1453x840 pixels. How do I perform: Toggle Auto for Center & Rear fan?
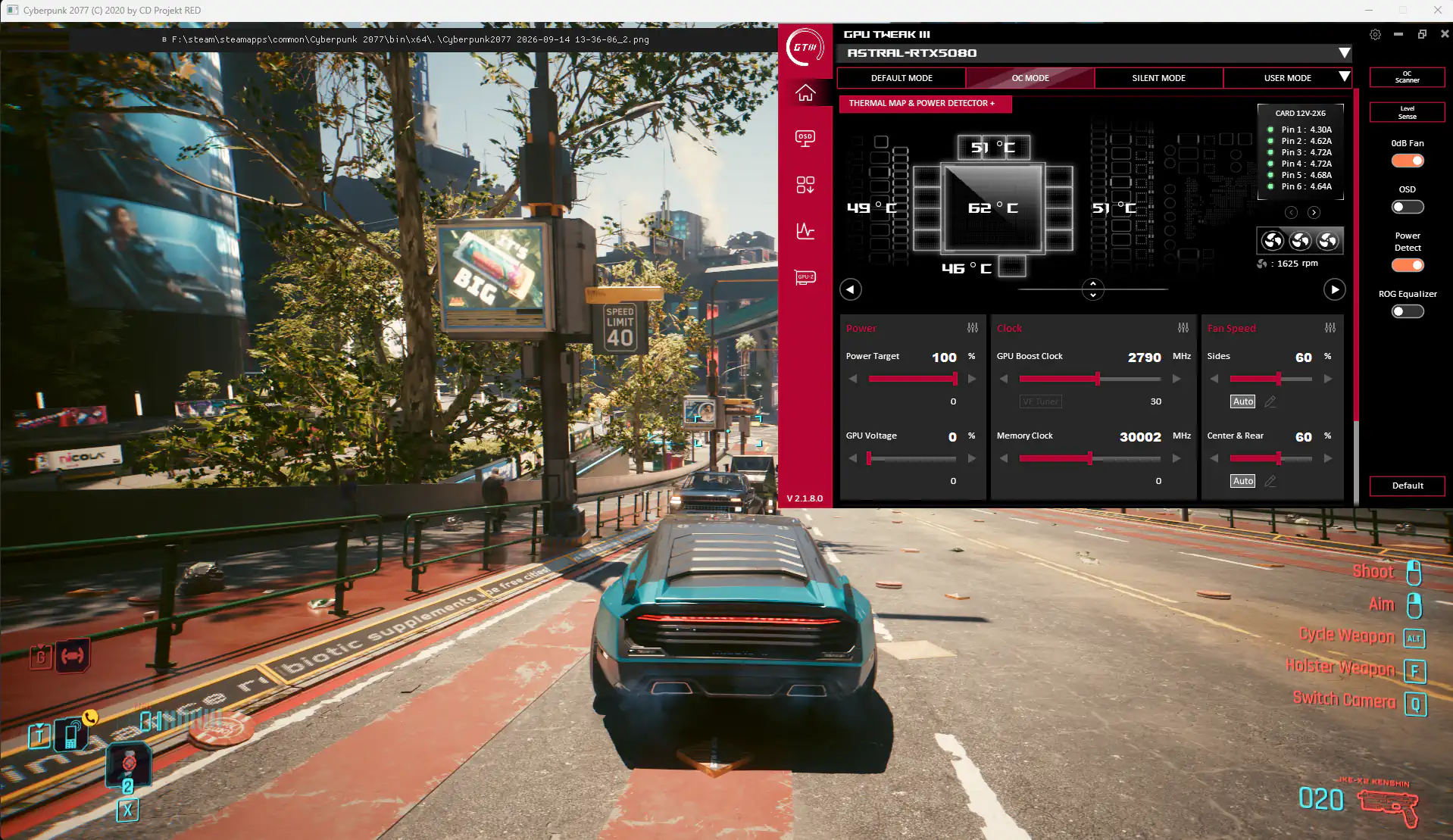[x=1243, y=481]
